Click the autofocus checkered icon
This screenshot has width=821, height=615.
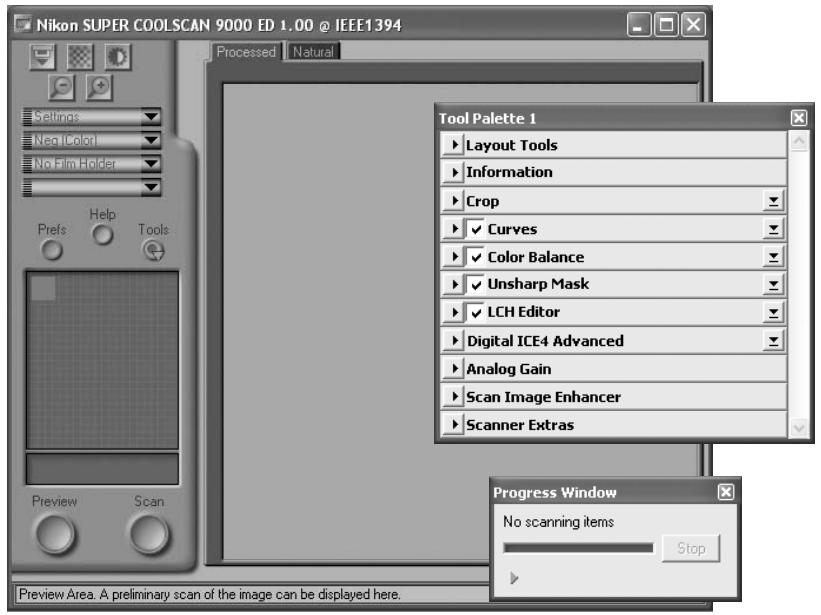pos(80,57)
